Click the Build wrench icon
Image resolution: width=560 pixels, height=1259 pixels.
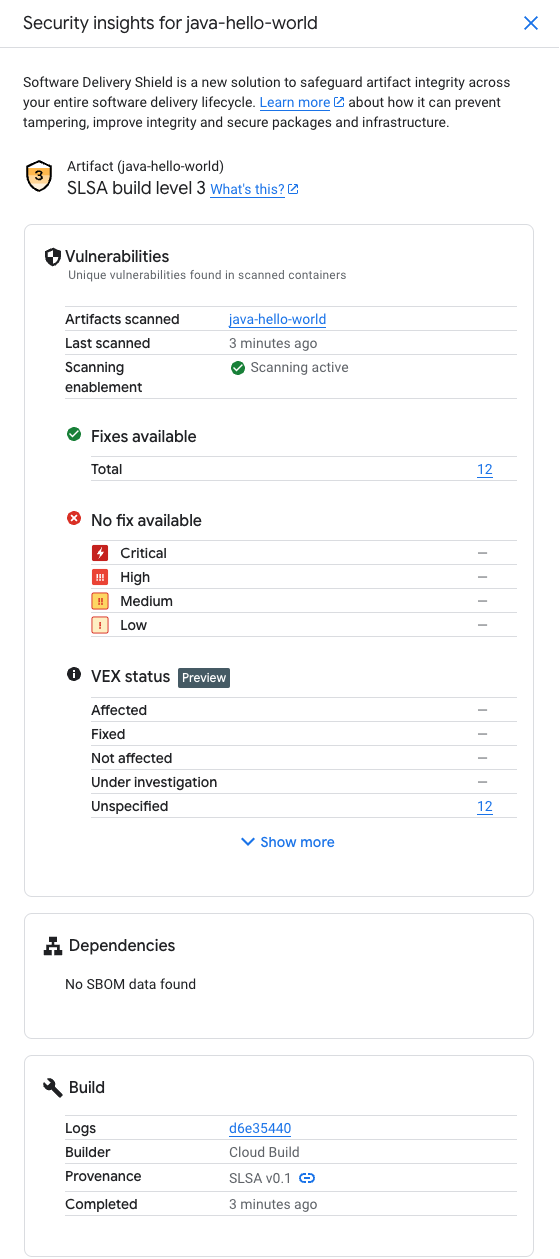point(53,1088)
